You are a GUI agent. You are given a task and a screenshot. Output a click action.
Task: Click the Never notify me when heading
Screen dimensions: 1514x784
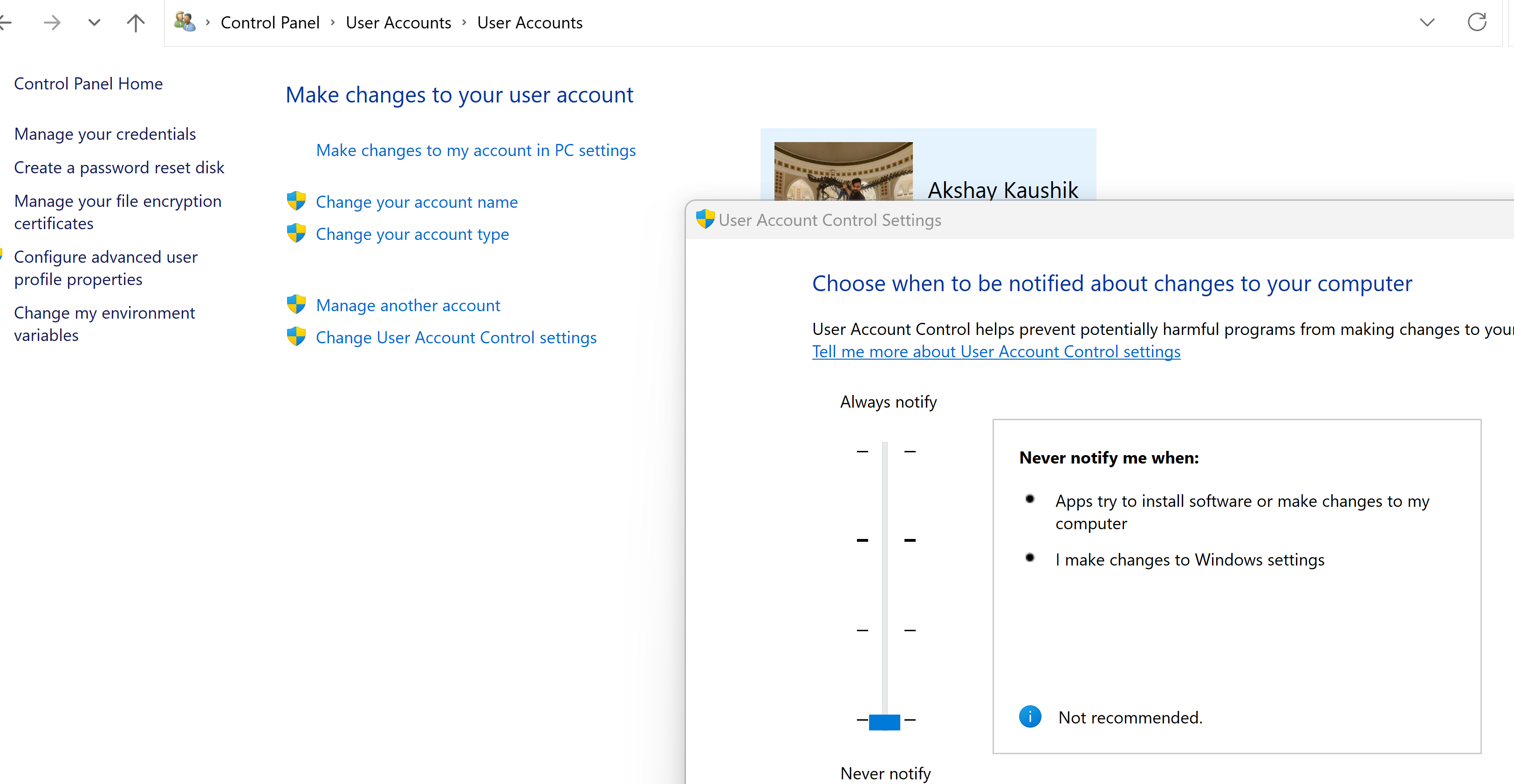tap(1109, 458)
